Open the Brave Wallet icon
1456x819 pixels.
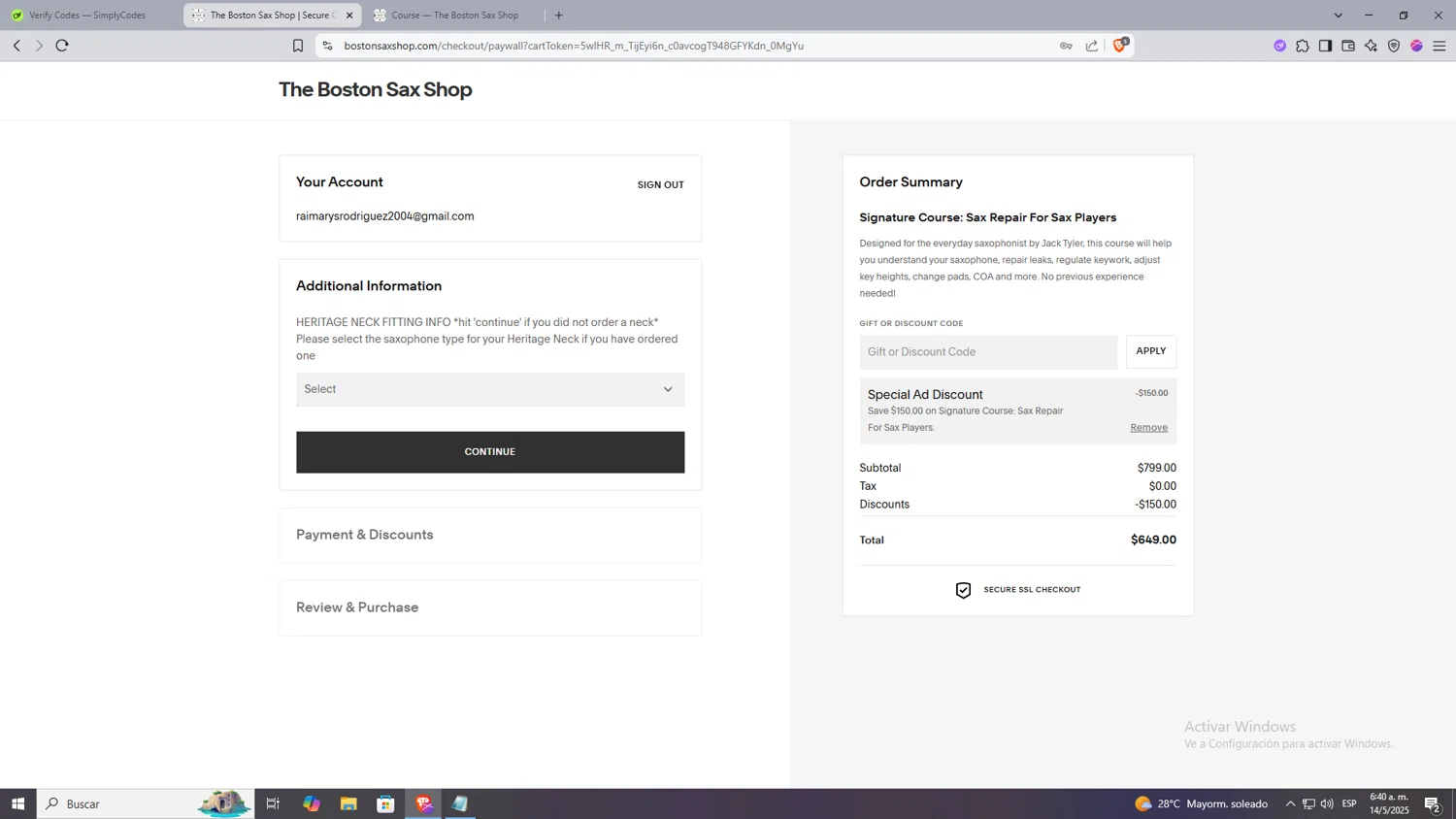1348,46
